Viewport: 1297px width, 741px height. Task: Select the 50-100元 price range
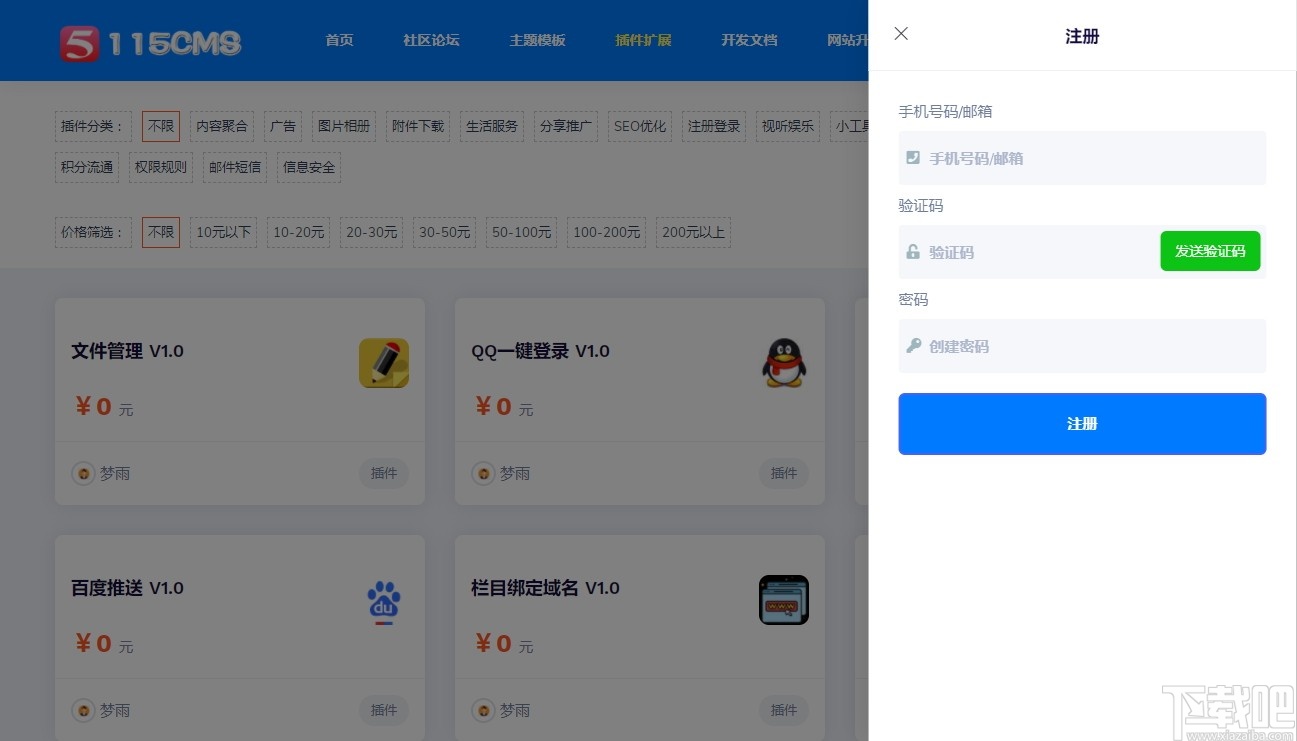[522, 232]
